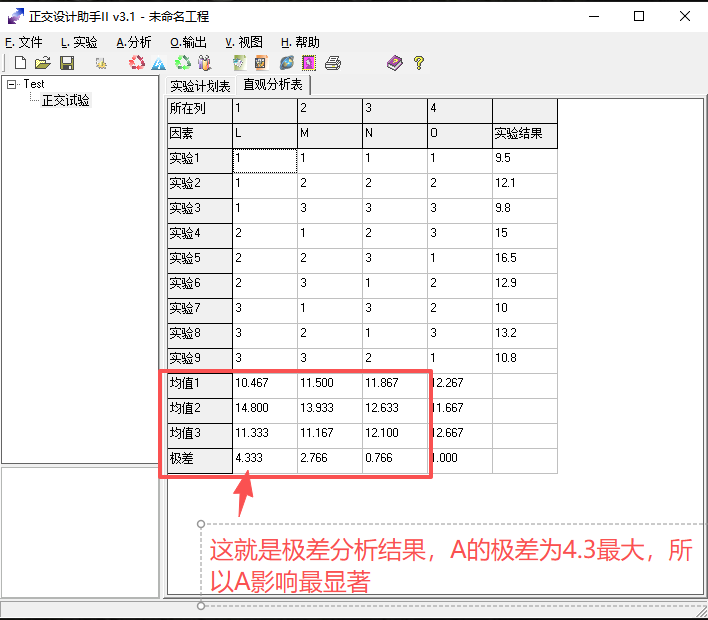Click factor L header cell
708x620 pixels.
point(265,135)
